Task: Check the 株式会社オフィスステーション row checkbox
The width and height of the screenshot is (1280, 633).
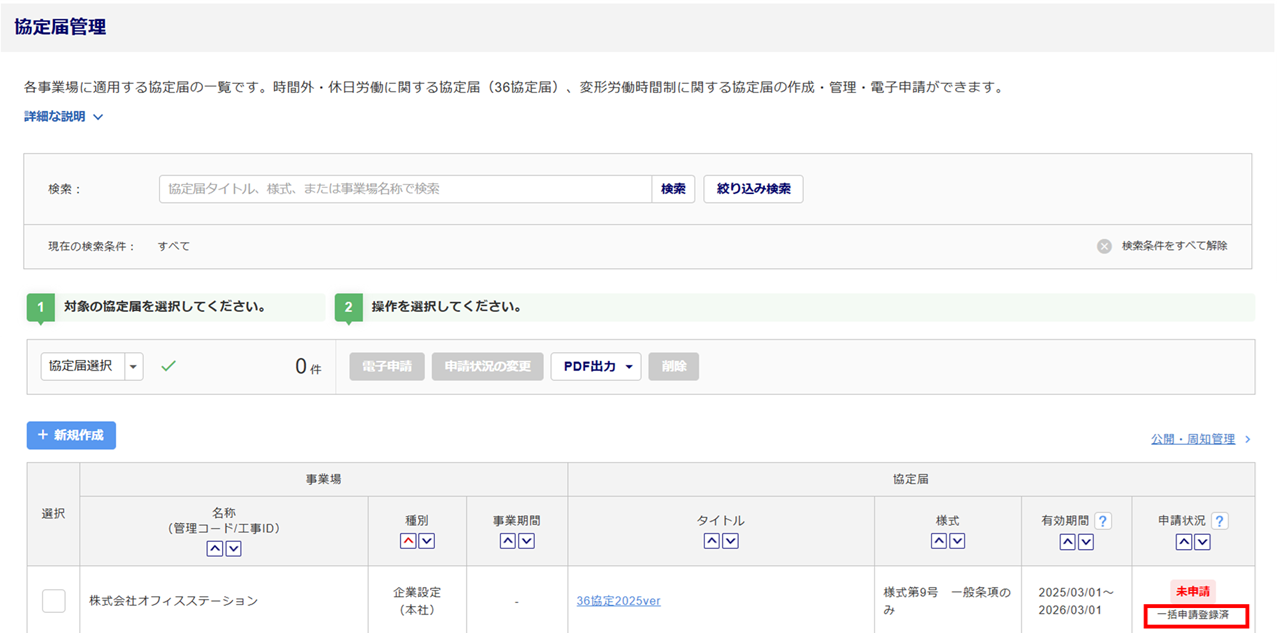Action: (x=54, y=601)
